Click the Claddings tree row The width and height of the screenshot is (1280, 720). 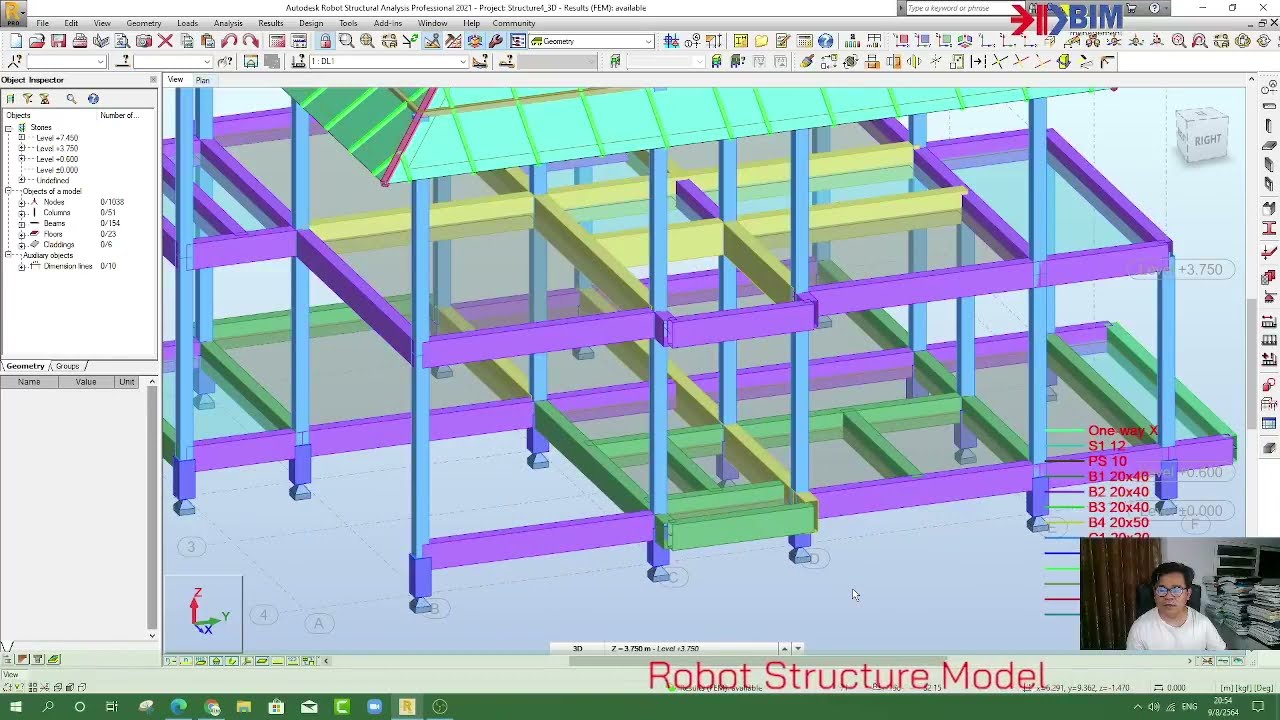click(59, 245)
